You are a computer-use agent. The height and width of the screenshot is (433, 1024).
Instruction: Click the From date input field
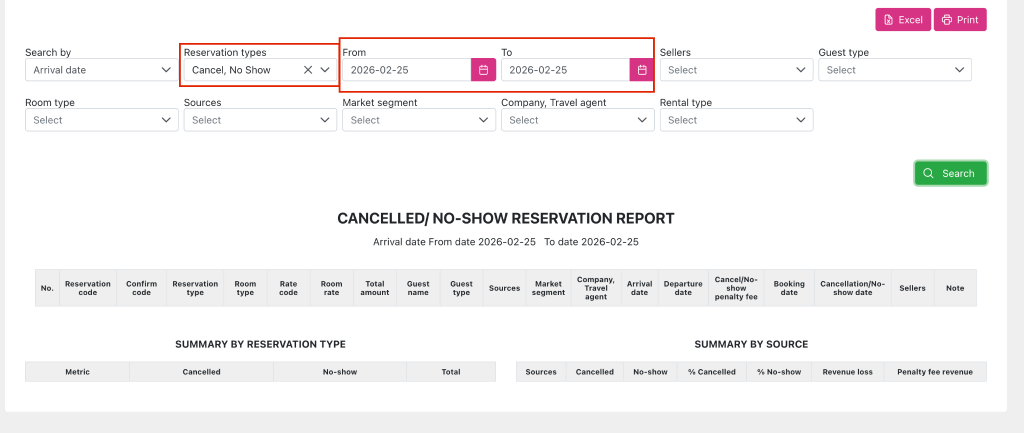pyautogui.click(x=405, y=70)
